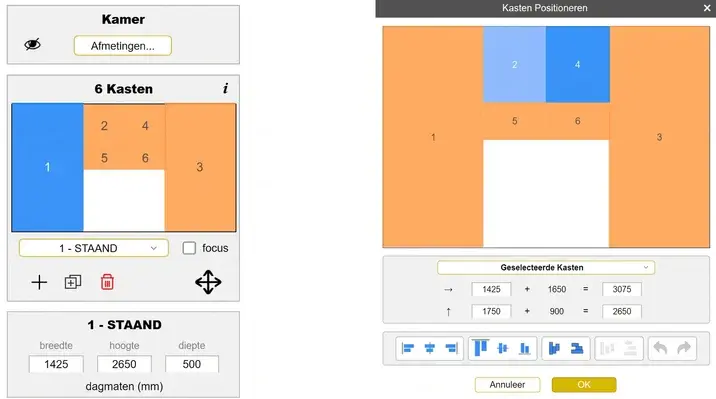Select cabinet 3 in the Kasten preview
This screenshot has width=716, height=399.
point(200,167)
